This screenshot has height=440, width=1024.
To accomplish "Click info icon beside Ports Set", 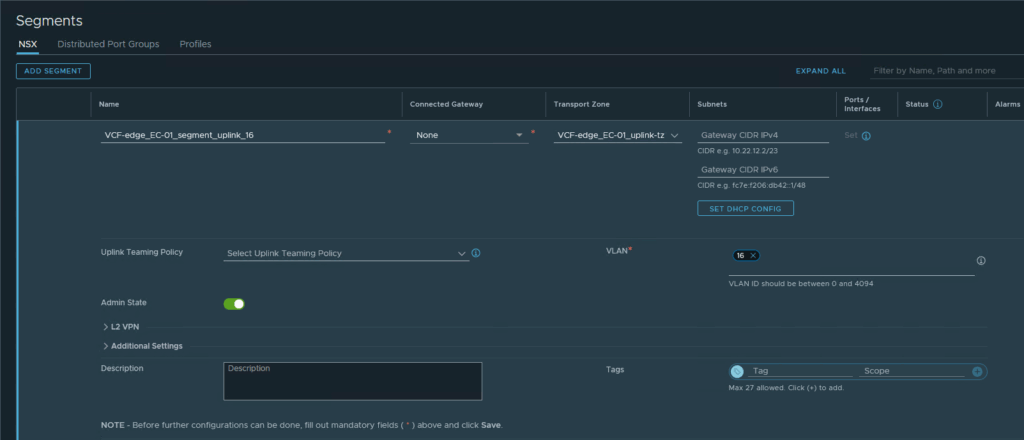I will click(866, 136).
